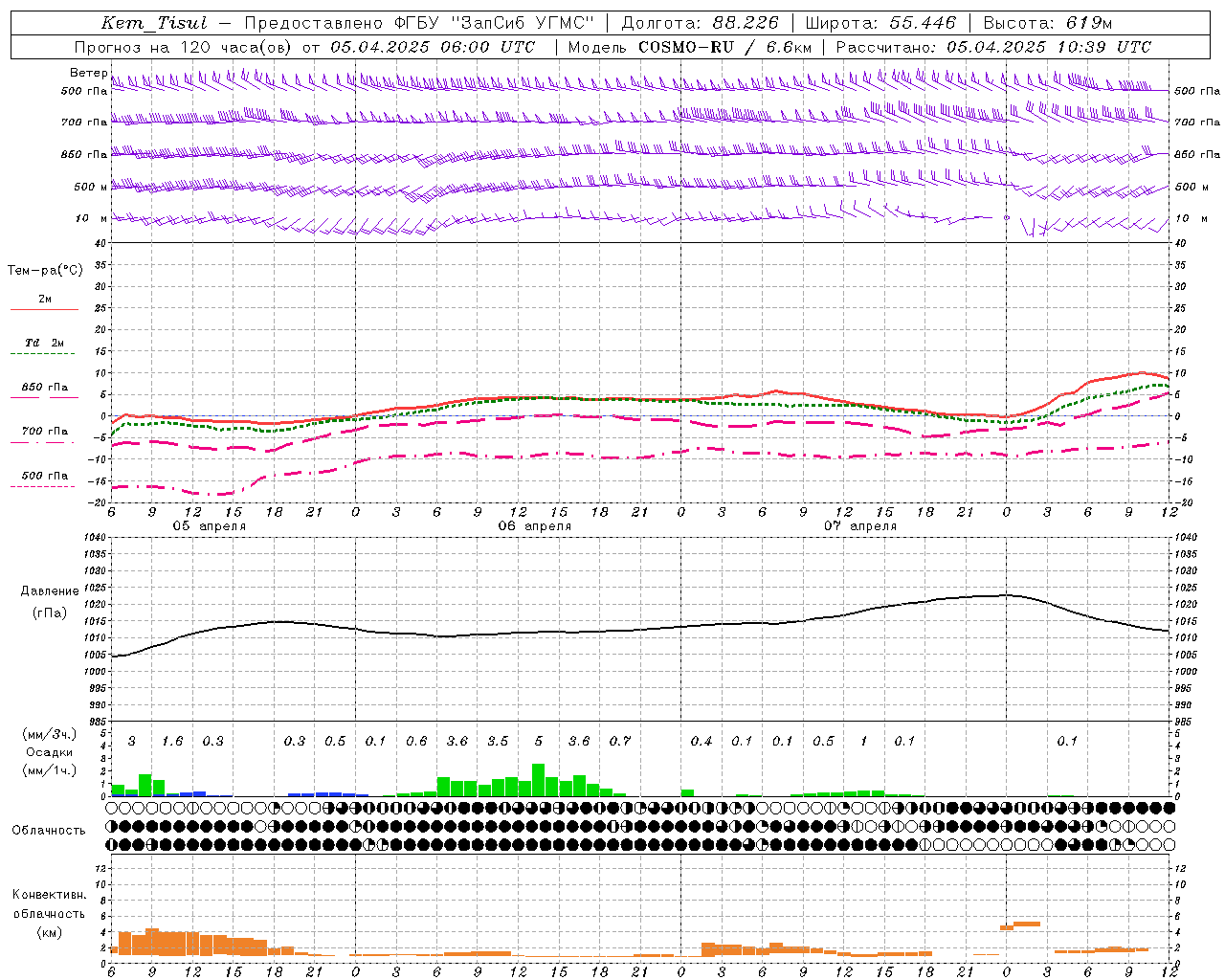Click the computed time "Рассчитано: 05.04.2025 10:39 UTC"
The image size is (1225, 980).
click(993, 47)
